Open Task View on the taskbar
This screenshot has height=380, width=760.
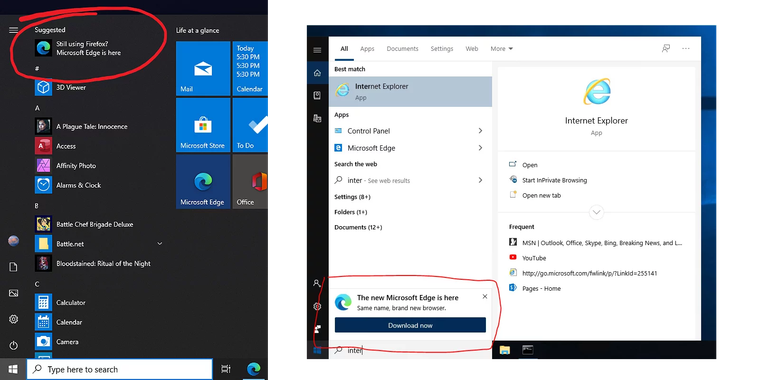tap(226, 369)
